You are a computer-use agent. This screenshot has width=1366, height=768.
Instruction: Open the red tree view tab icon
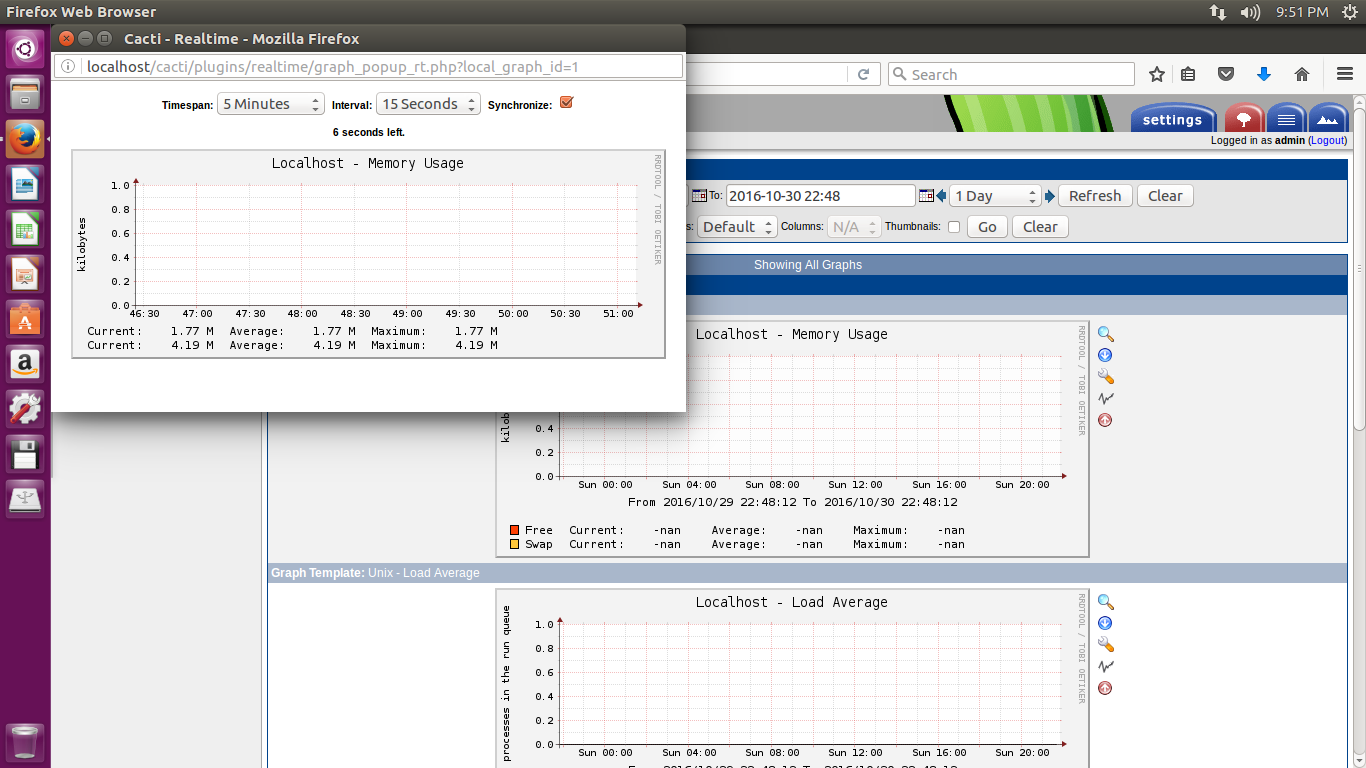click(x=1244, y=118)
